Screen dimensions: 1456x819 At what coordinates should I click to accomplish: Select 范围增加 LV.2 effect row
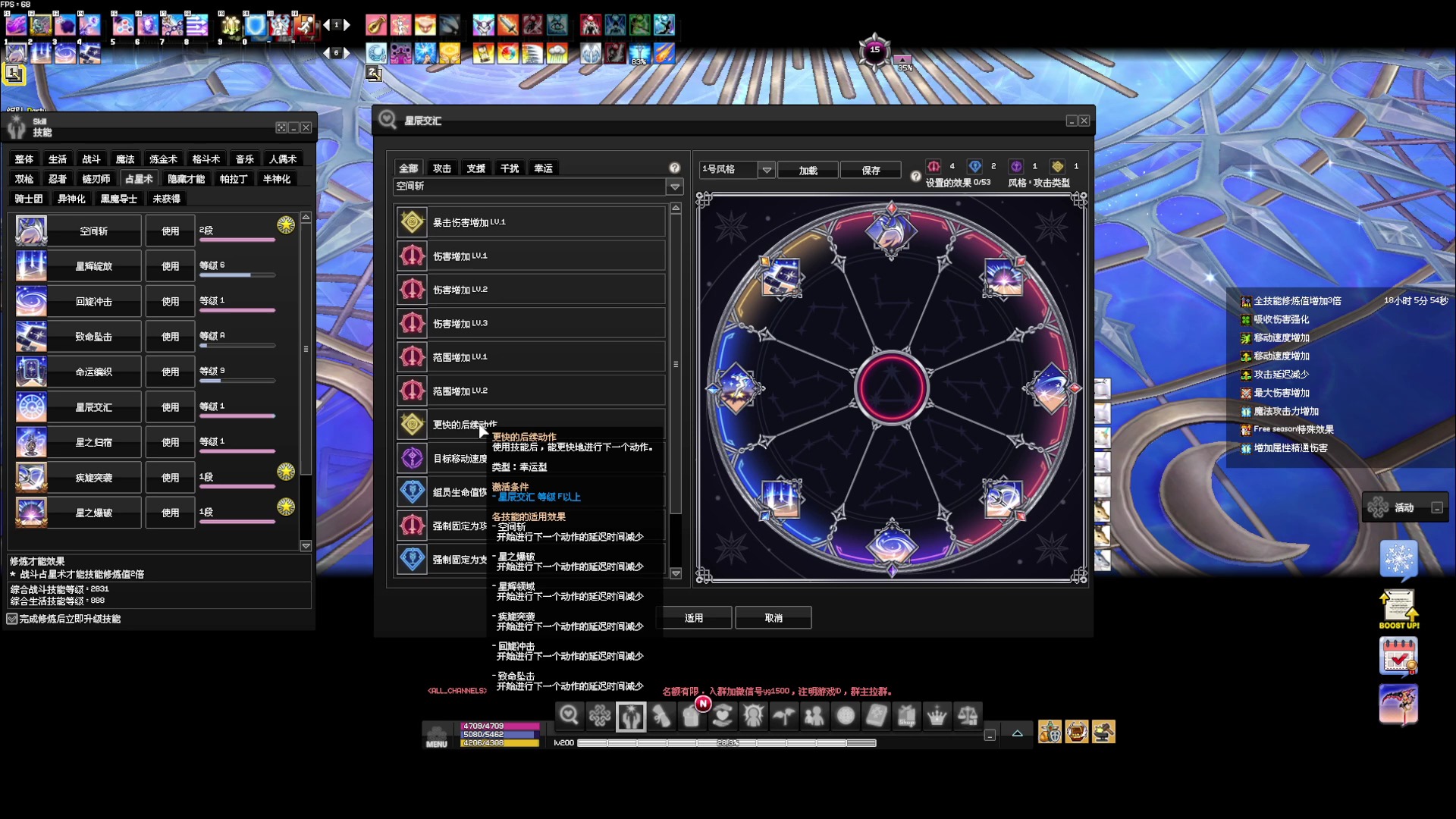pos(531,391)
